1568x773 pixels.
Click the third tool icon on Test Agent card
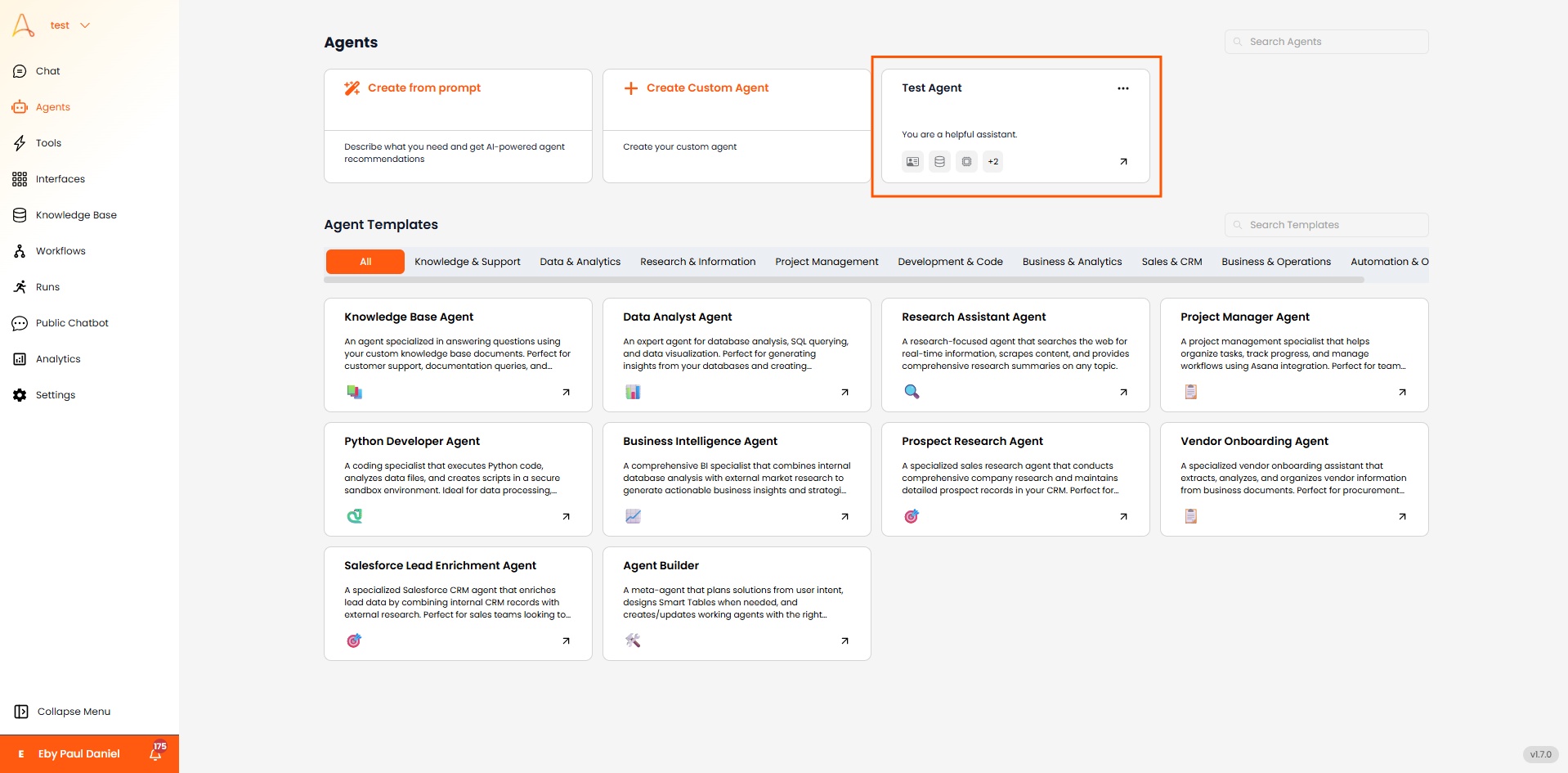pyautogui.click(x=966, y=162)
